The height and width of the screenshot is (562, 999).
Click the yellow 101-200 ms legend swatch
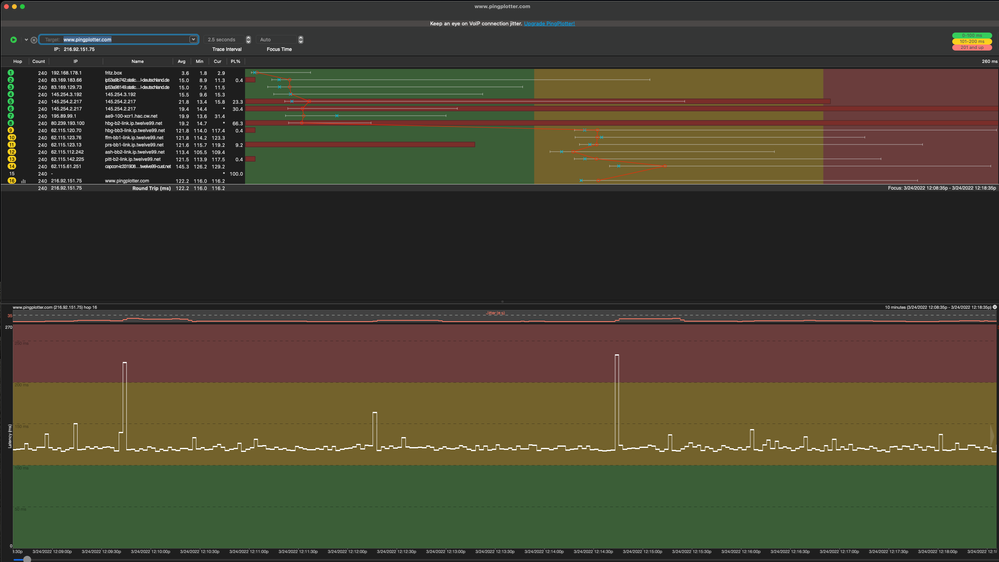click(x=971, y=41)
